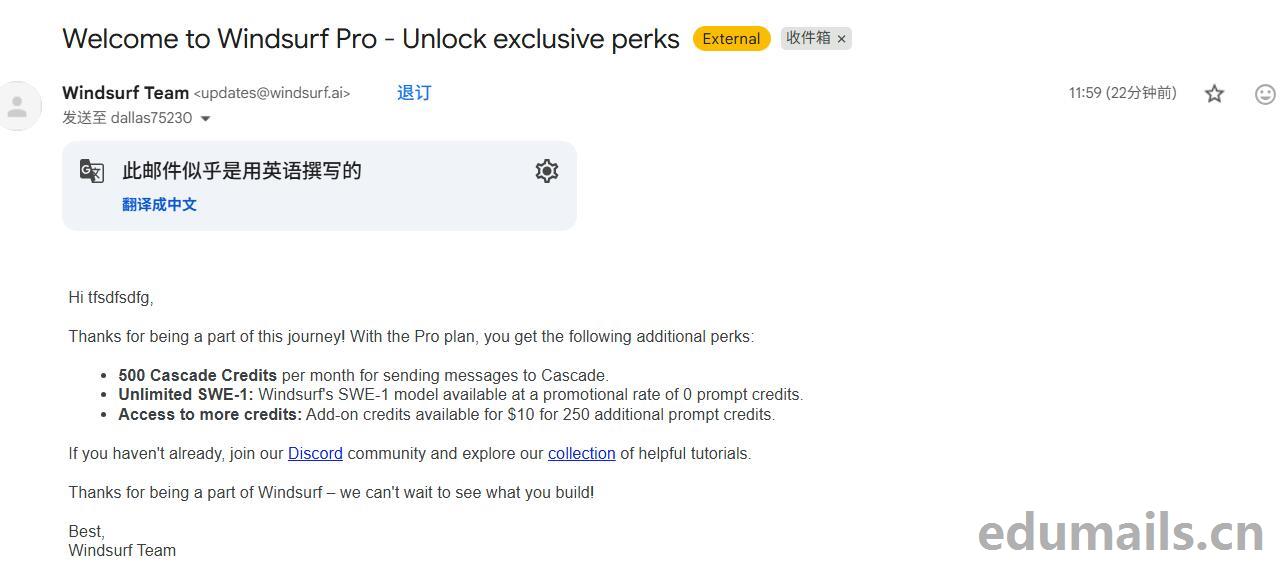Click the updates@windsurf.ai sender address
The image size is (1286, 573).
(x=271, y=93)
